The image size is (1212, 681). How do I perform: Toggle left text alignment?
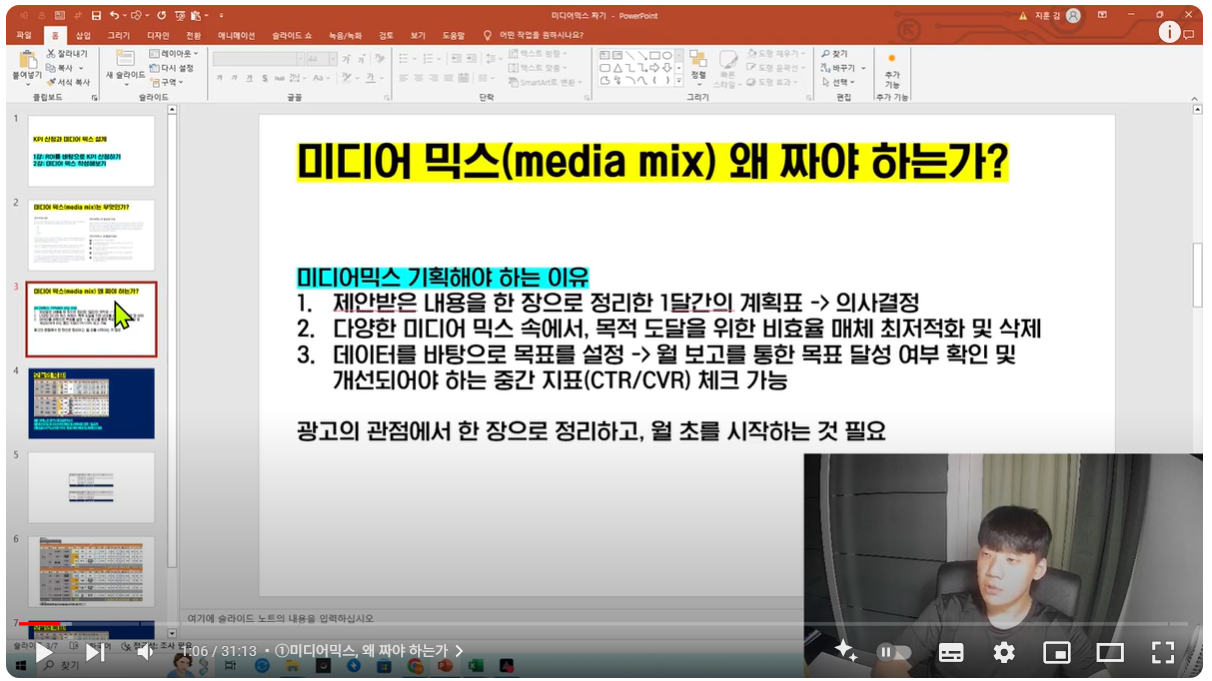[x=403, y=78]
